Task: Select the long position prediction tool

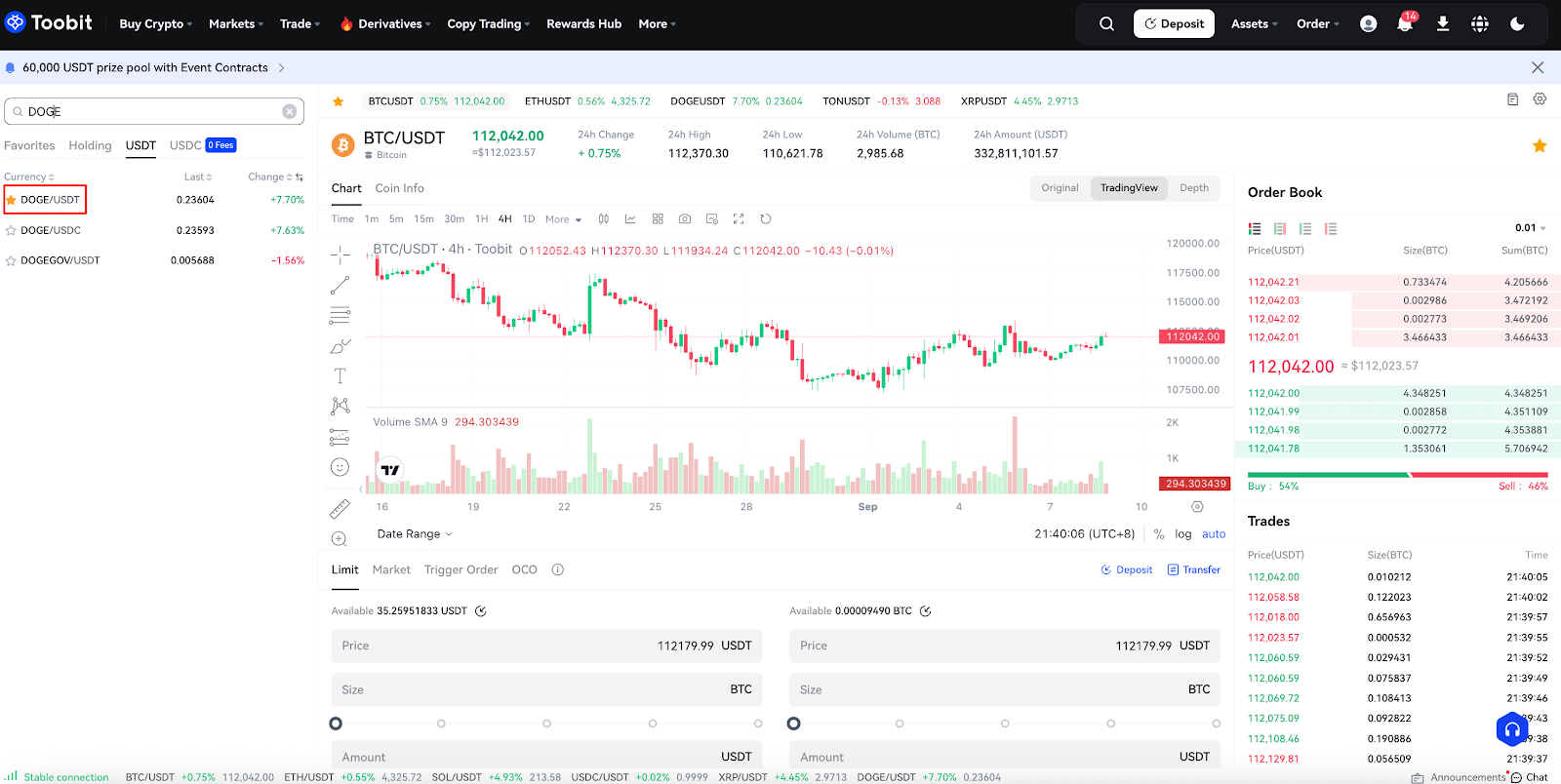Action: [x=340, y=436]
